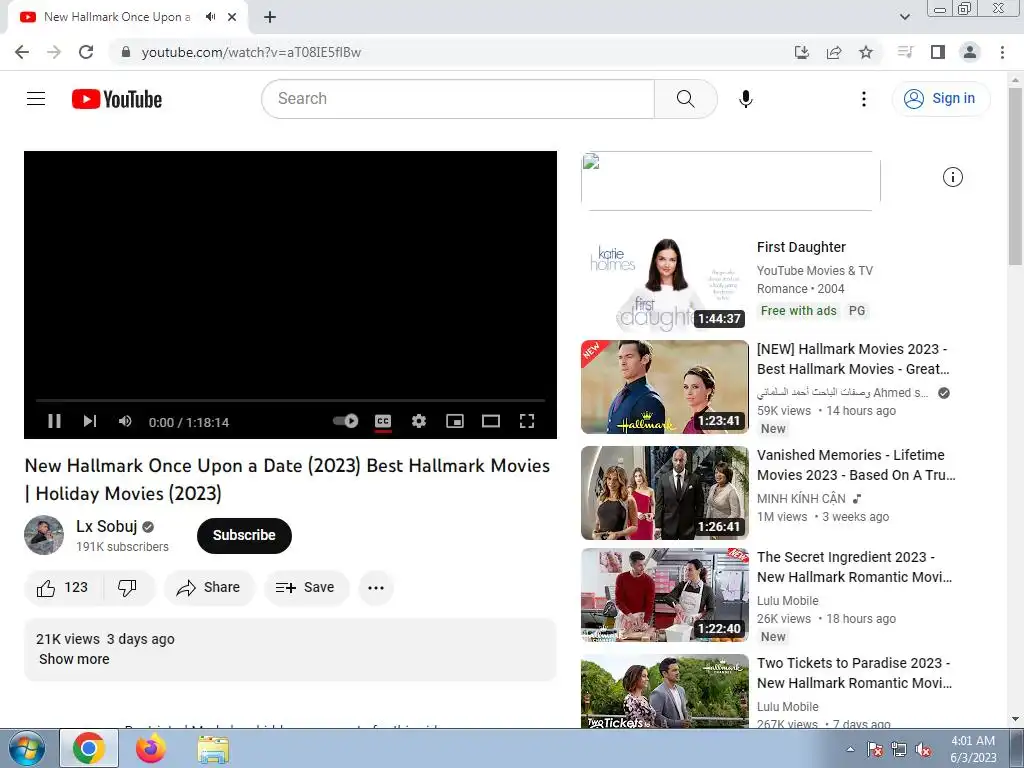Screen dimensions: 1024x768
Task: Toggle closed captions in player
Action: point(383,421)
